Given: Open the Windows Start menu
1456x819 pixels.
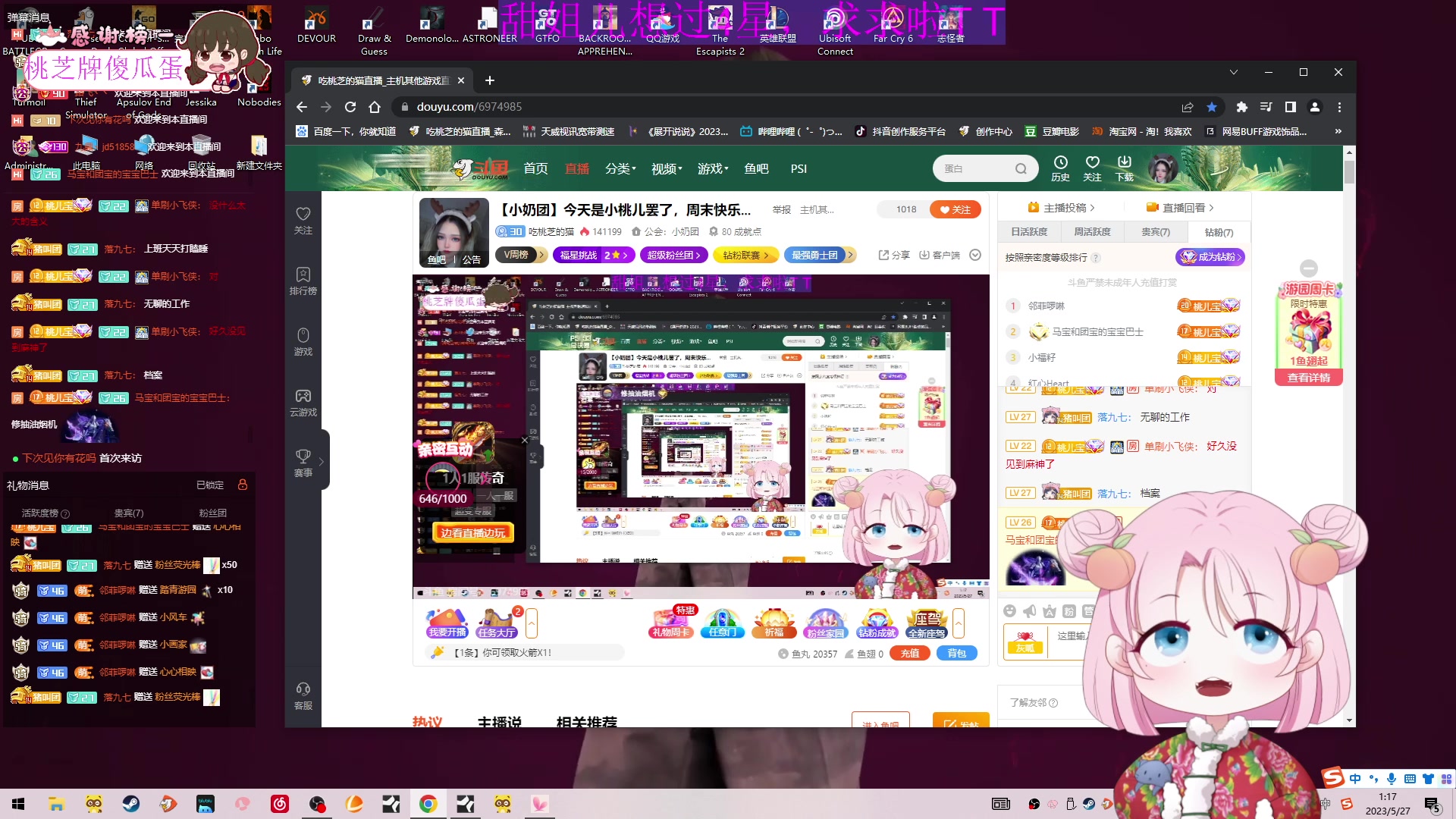Looking at the screenshot, I should [19, 804].
